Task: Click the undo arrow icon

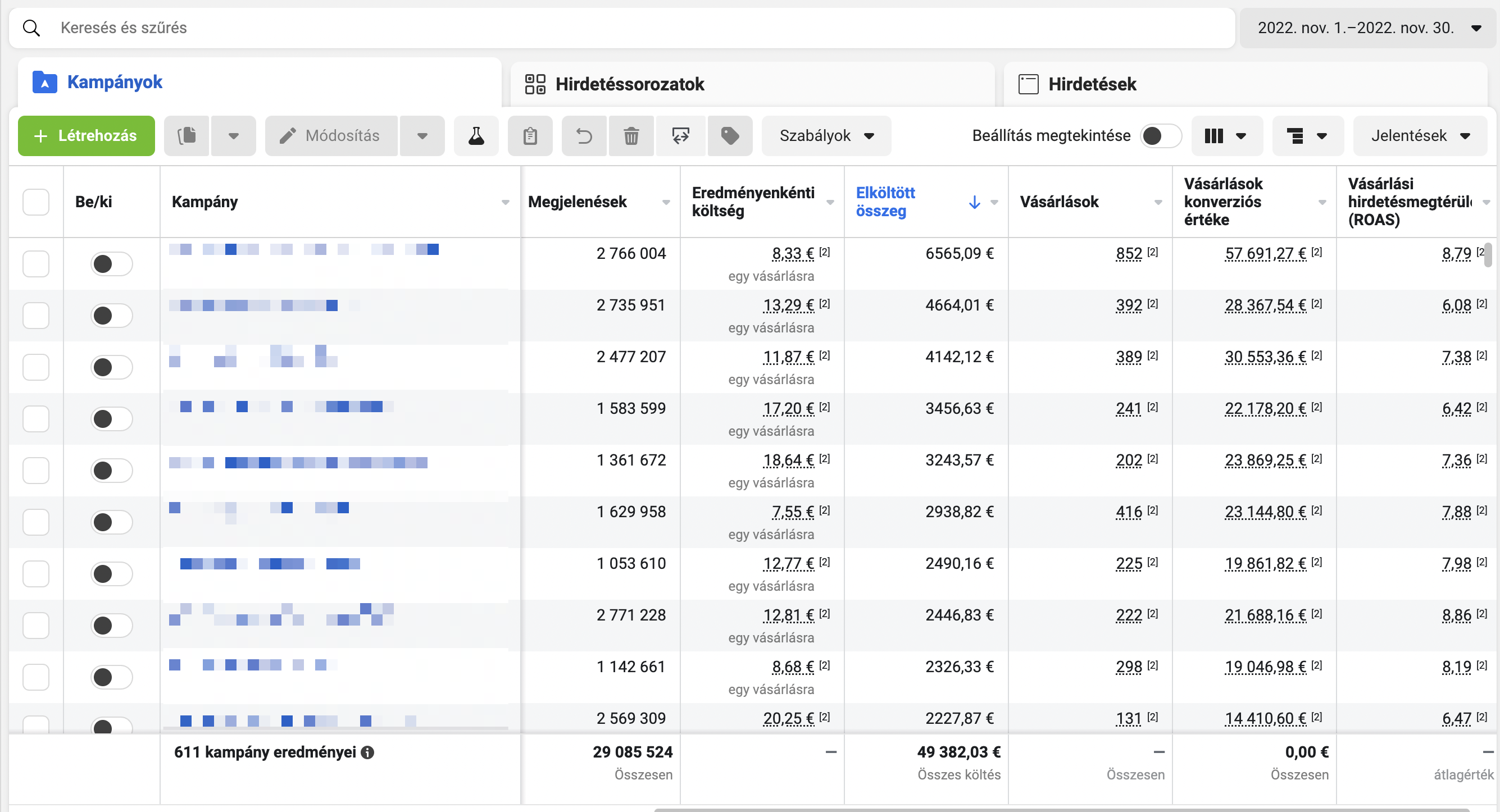Action: coord(584,136)
